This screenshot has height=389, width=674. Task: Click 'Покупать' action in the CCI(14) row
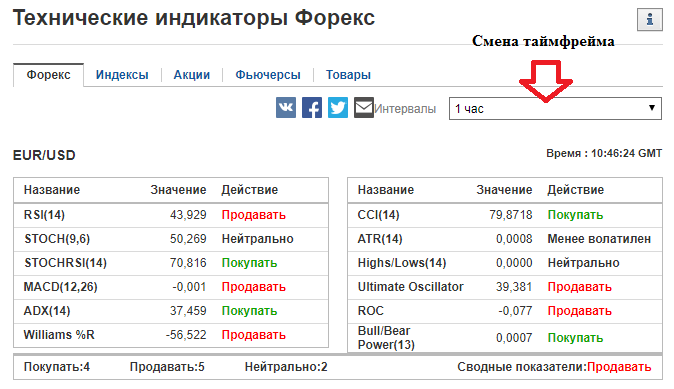pyautogui.click(x=575, y=214)
